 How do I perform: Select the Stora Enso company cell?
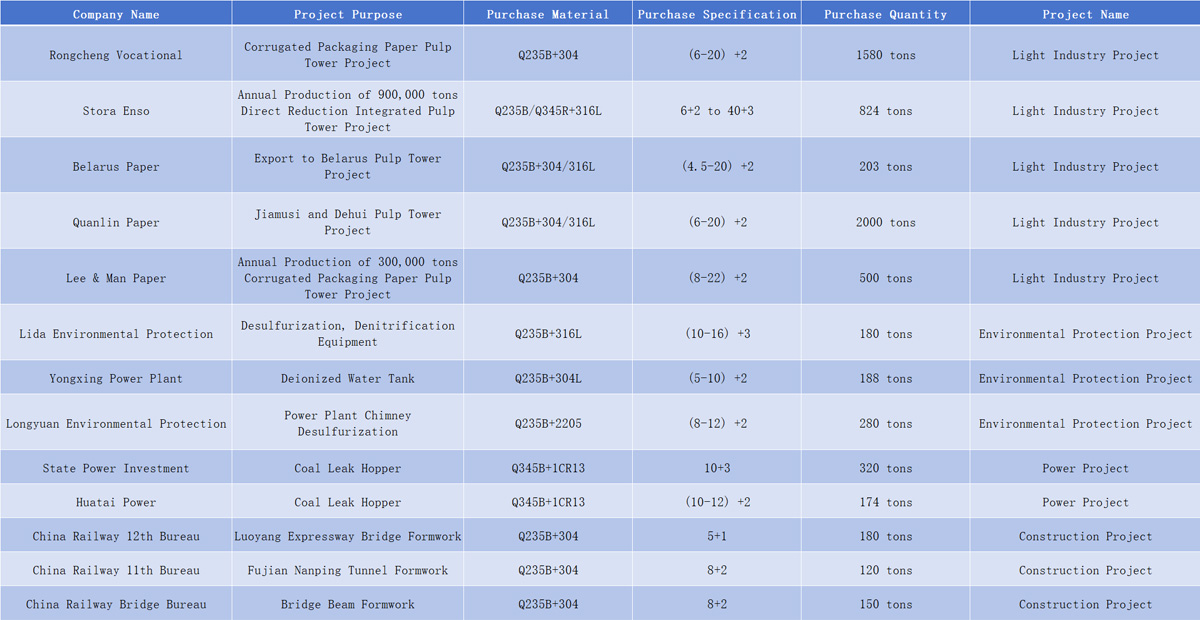click(x=116, y=111)
